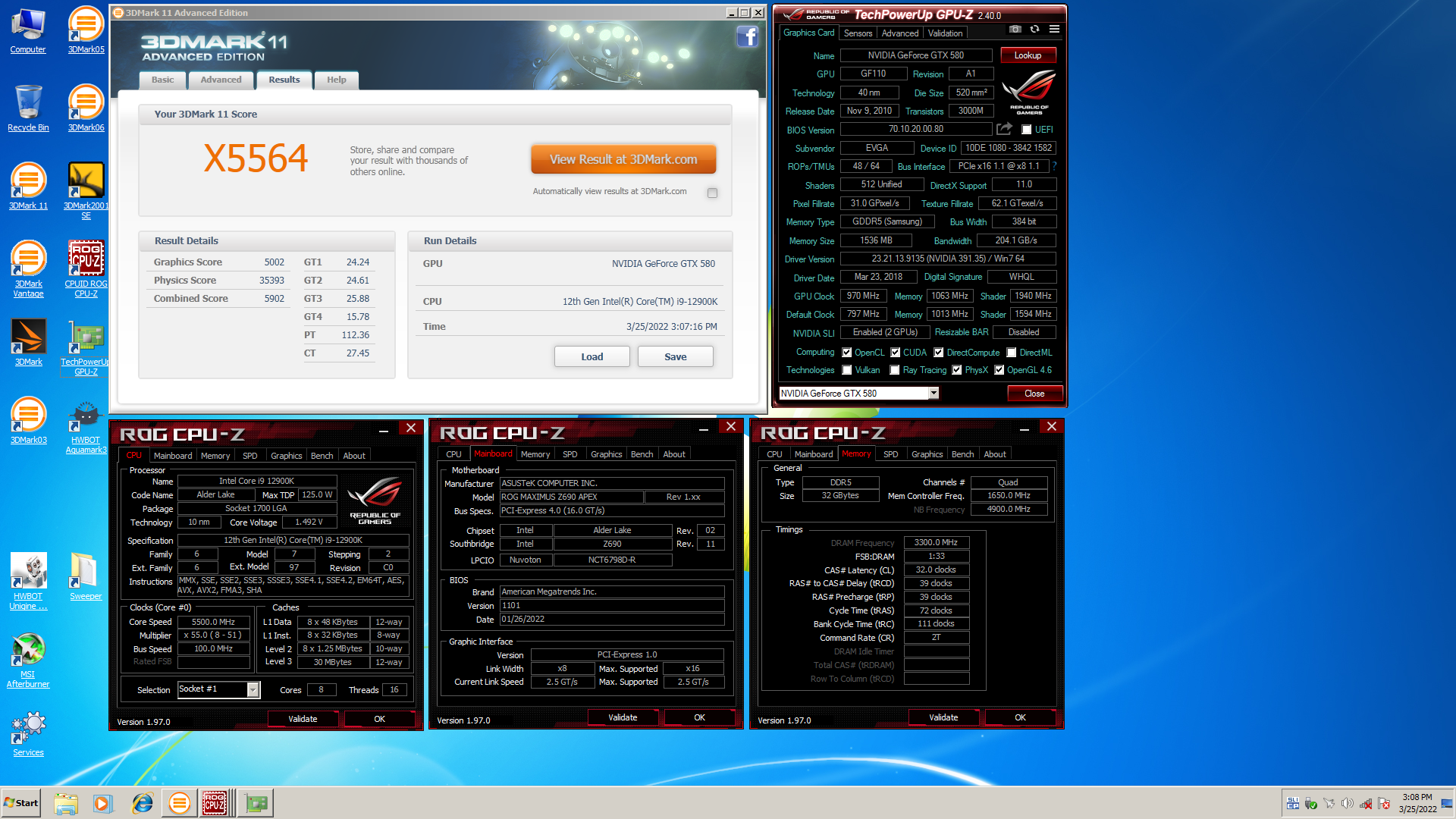Select the 3DMark Vantage desktop shortcut
Screen dimensions: 1456x819
point(28,269)
